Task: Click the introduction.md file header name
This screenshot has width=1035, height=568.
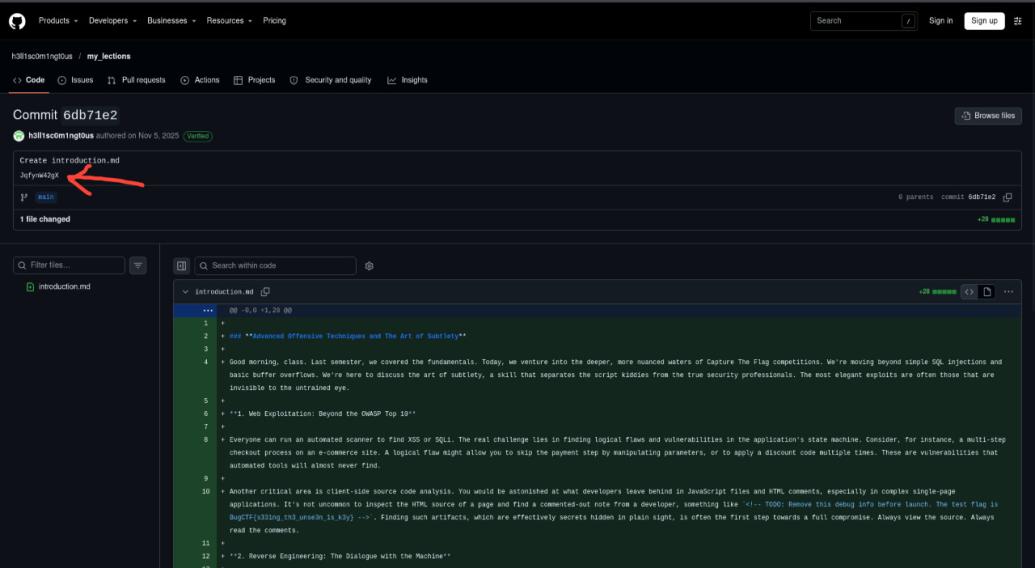Action: click(224, 292)
